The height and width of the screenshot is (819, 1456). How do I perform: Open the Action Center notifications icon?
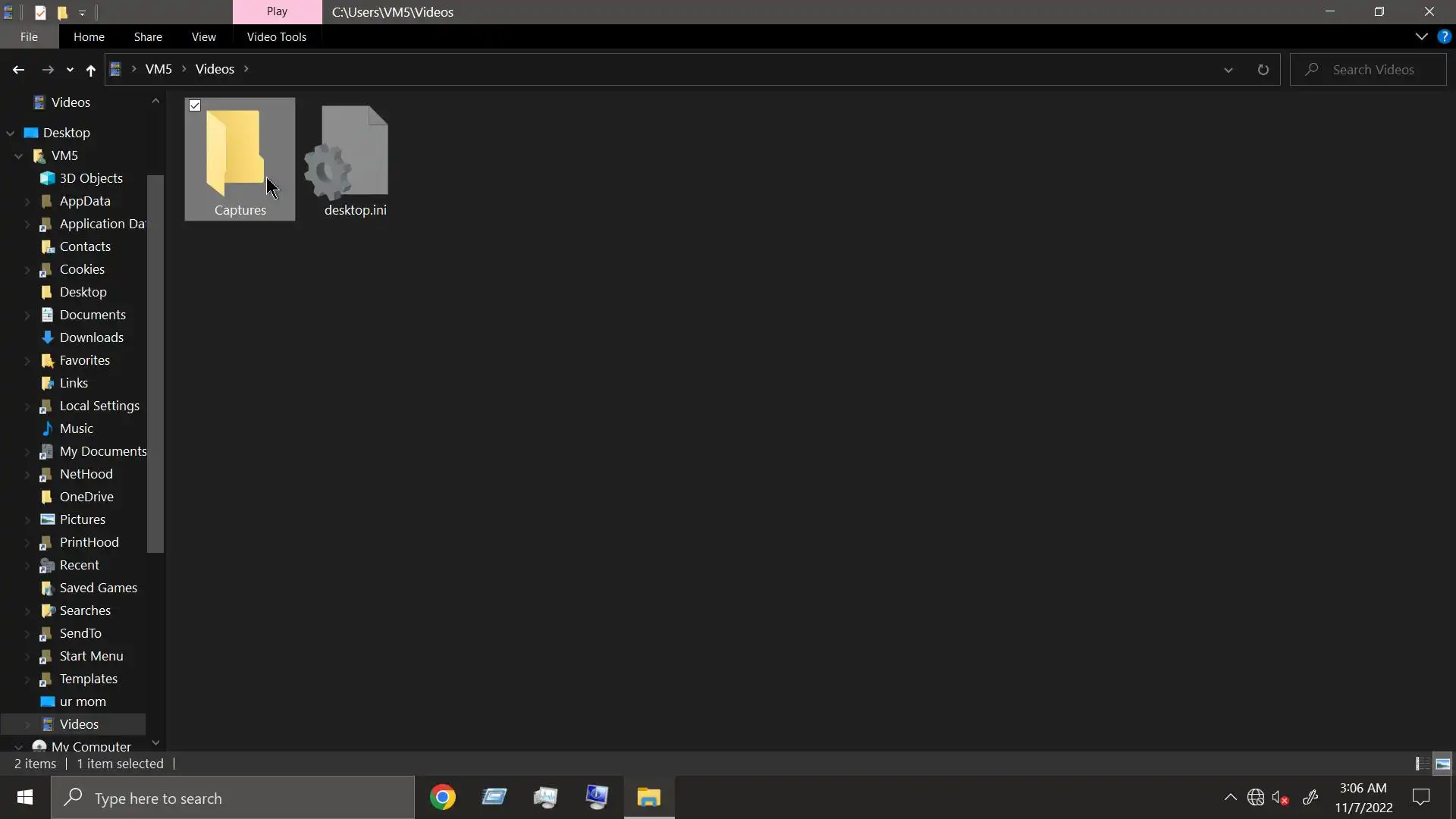[x=1421, y=798]
